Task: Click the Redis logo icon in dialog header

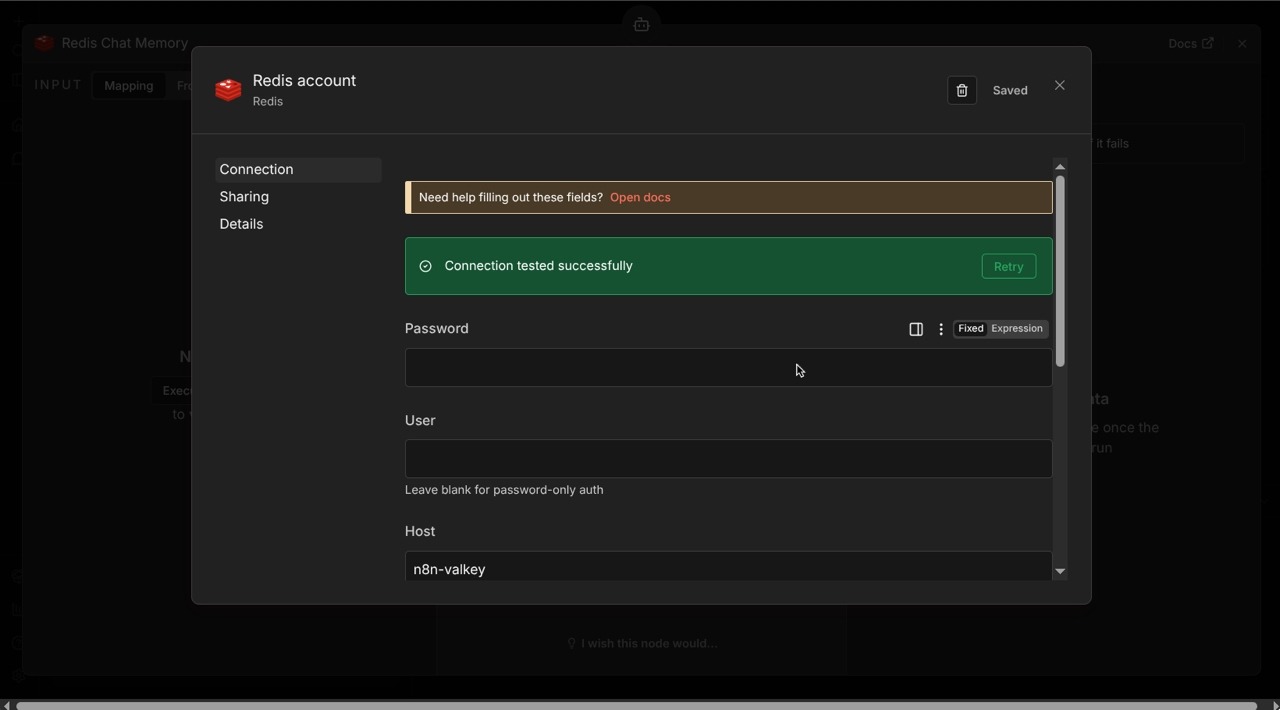Action: [x=228, y=90]
